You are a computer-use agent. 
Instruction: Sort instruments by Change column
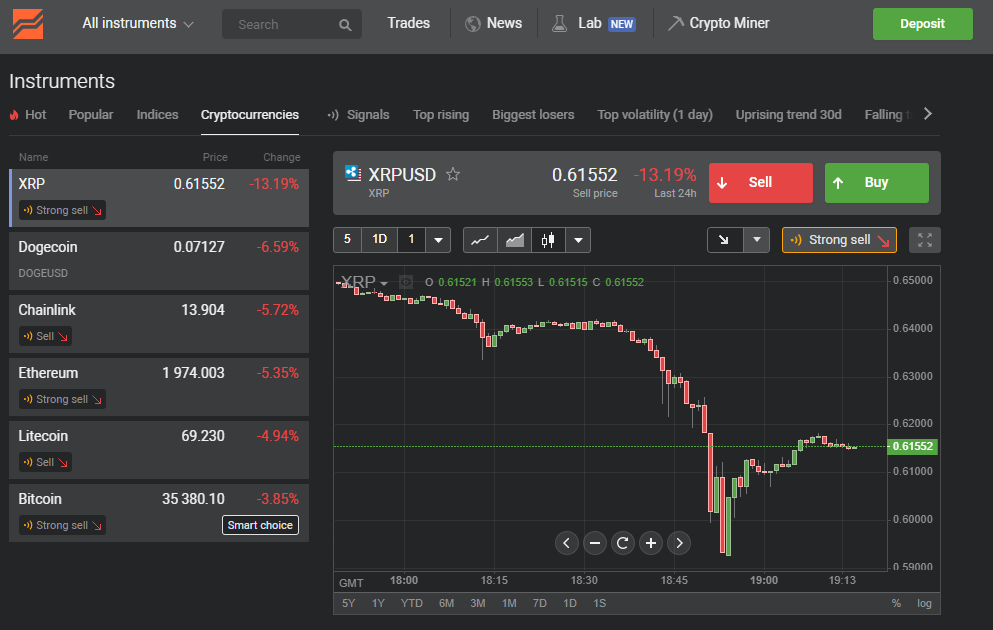[x=282, y=157]
